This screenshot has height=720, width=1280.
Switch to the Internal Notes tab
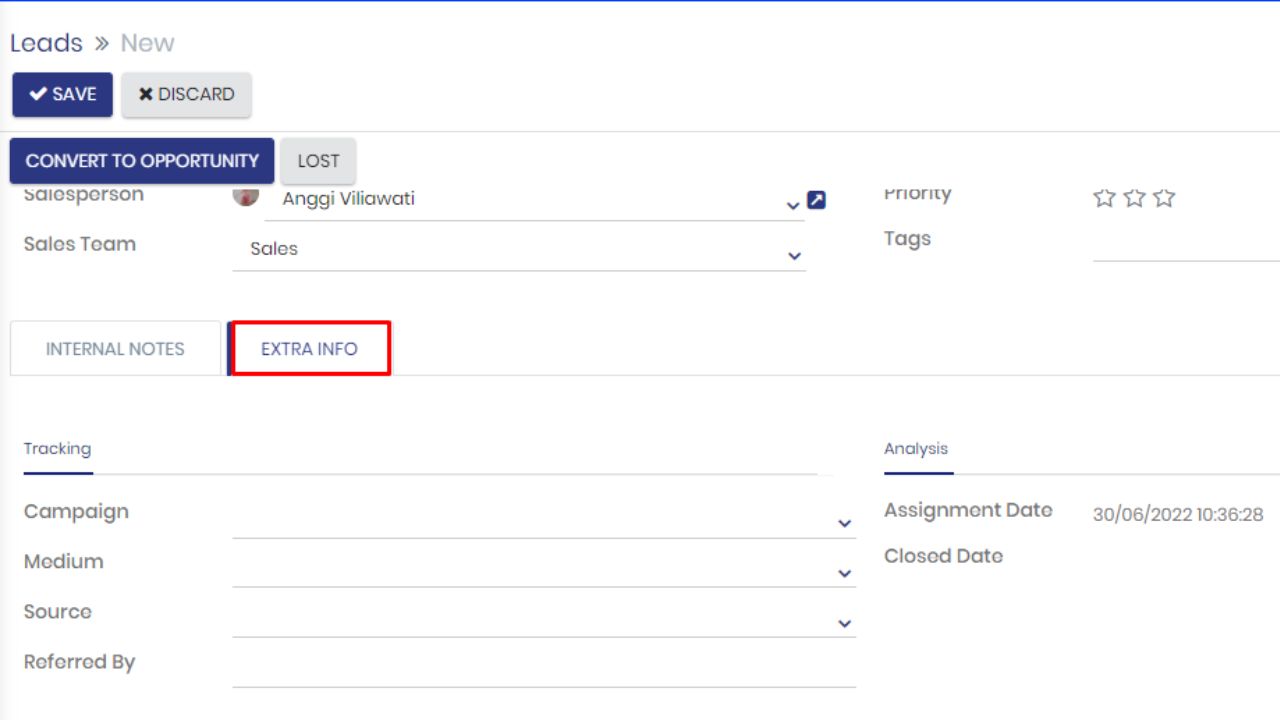pos(115,349)
